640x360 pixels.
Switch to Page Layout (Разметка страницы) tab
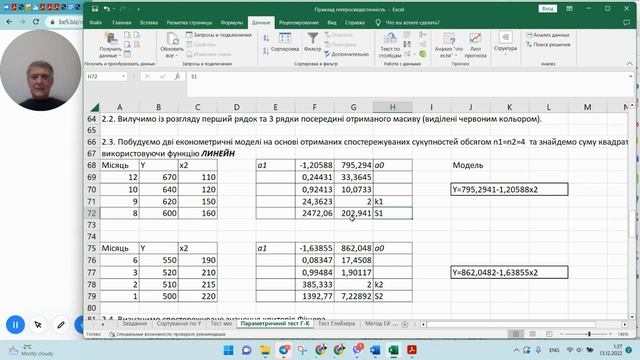point(189,22)
